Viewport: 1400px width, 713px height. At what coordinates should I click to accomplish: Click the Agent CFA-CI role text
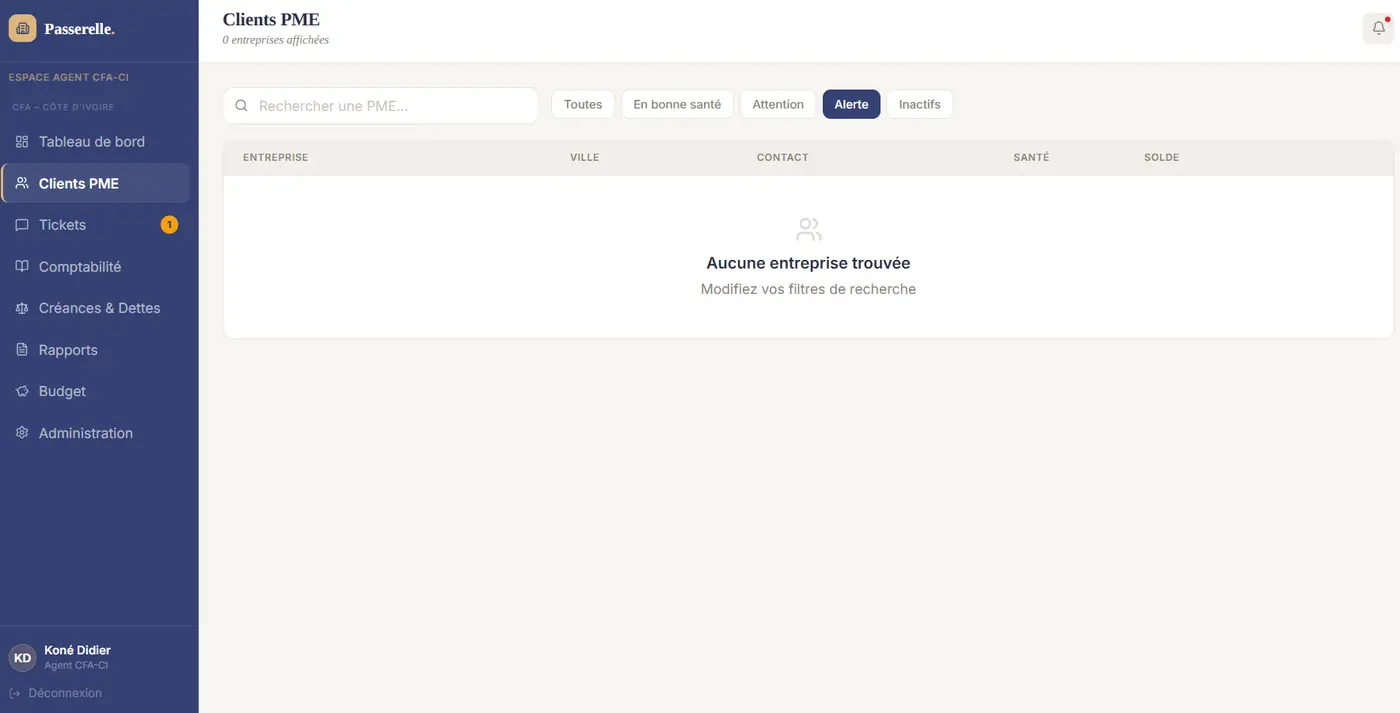point(76,666)
